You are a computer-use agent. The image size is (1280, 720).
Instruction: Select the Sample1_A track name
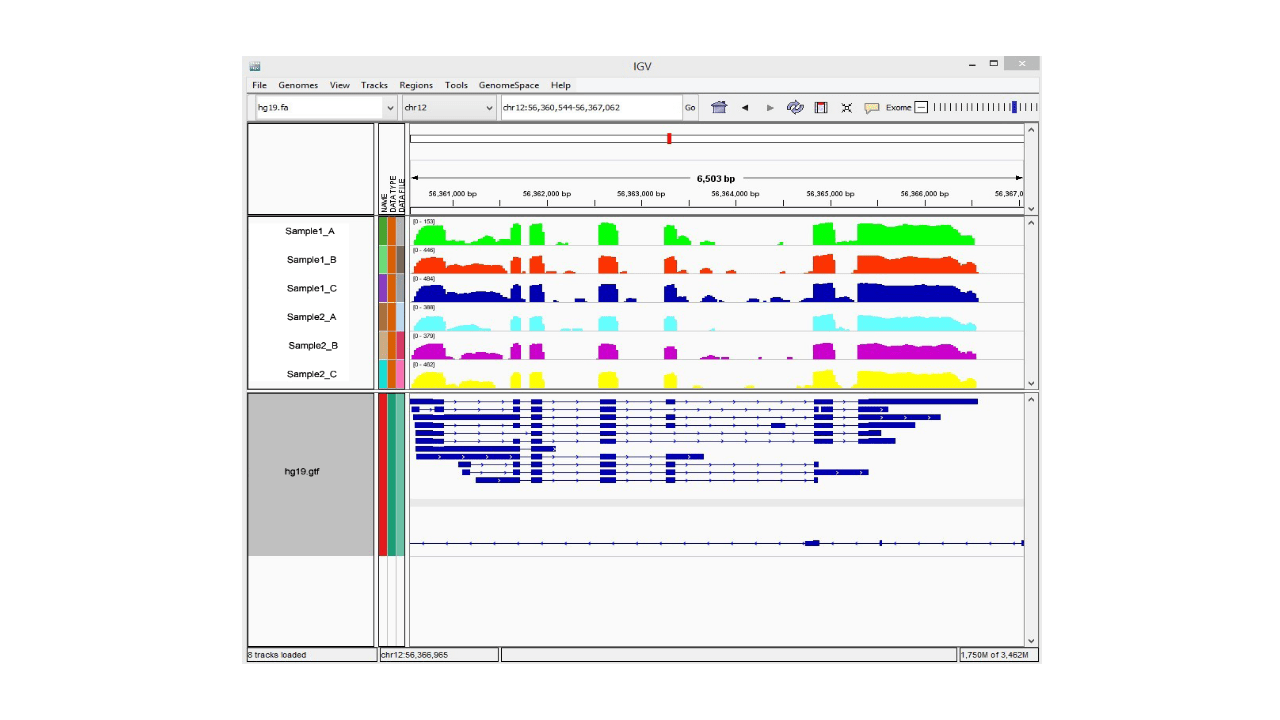click(x=310, y=231)
